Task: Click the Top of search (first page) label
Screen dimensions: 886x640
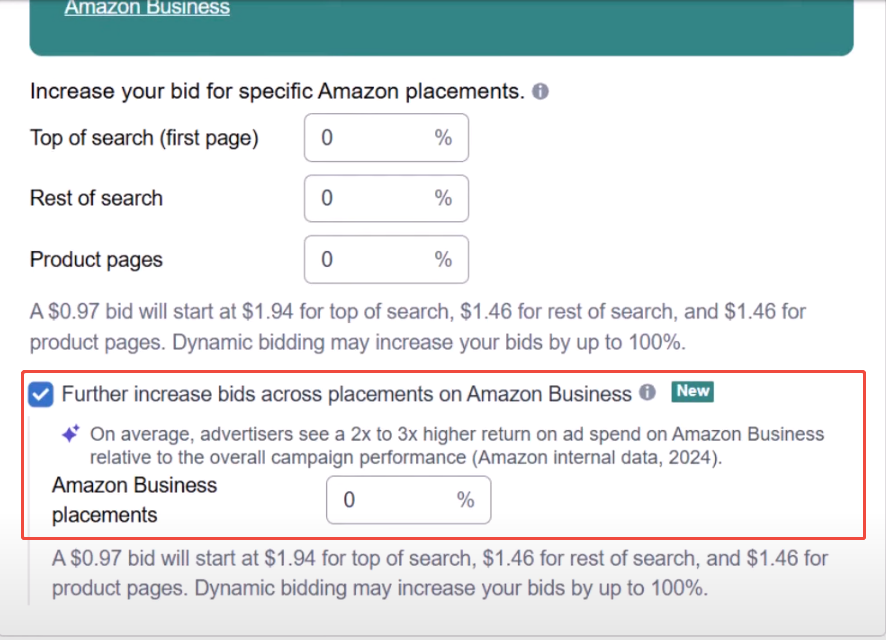Action: coord(144,138)
